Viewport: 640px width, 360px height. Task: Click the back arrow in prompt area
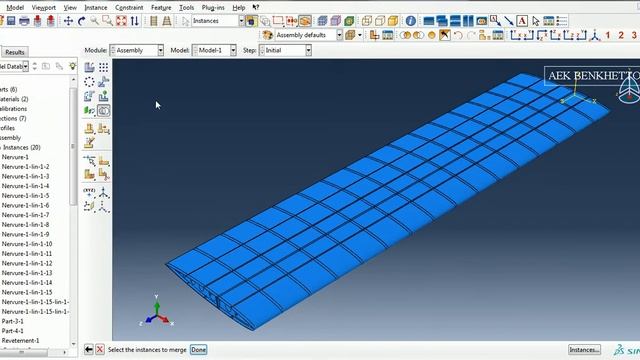89,349
